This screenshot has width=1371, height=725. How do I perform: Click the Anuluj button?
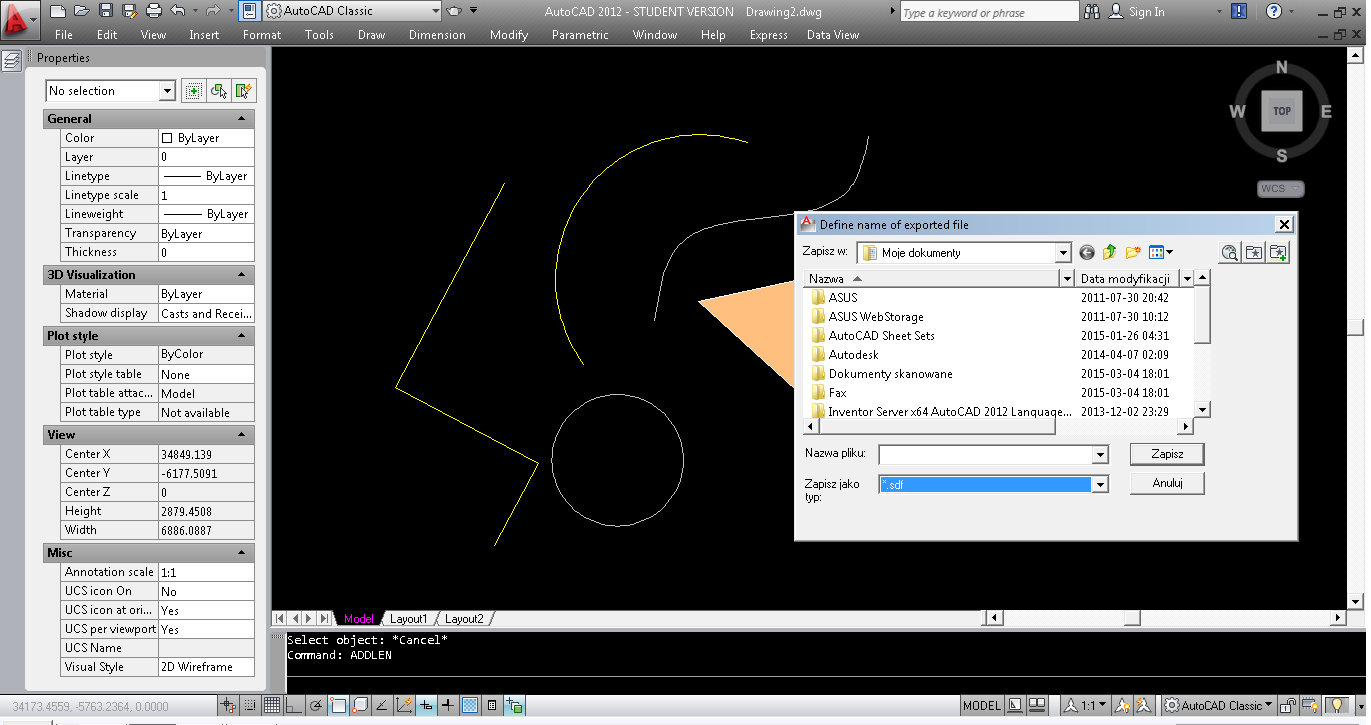tap(1167, 483)
